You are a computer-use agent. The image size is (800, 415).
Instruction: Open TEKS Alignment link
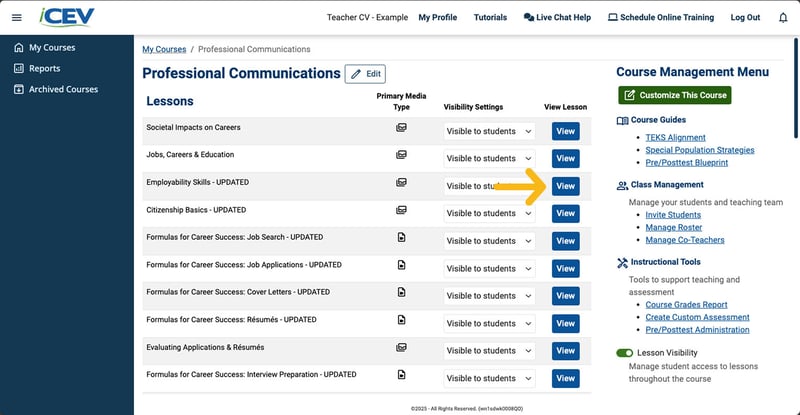click(x=676, y=137)
